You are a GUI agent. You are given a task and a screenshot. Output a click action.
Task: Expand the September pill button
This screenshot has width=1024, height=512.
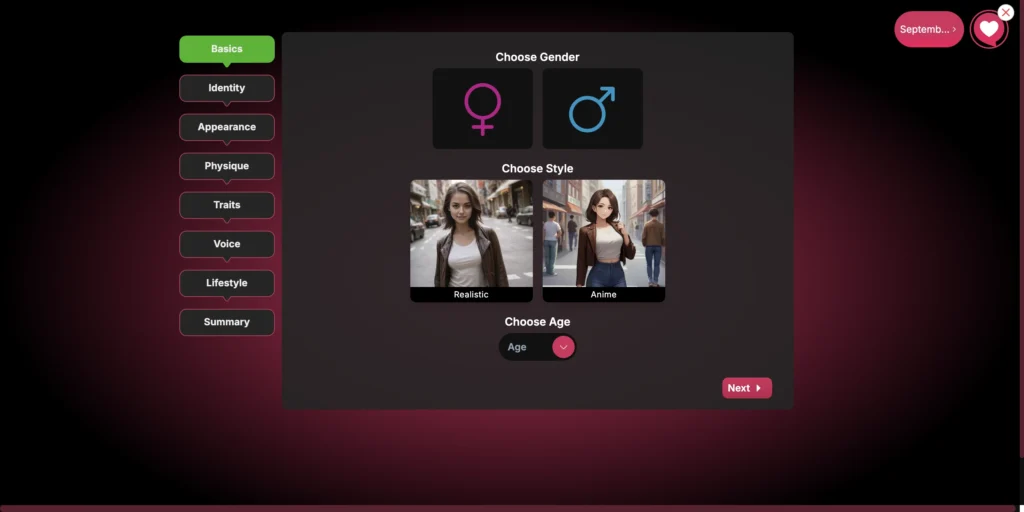pyautogui.click(x=928, y=29)
